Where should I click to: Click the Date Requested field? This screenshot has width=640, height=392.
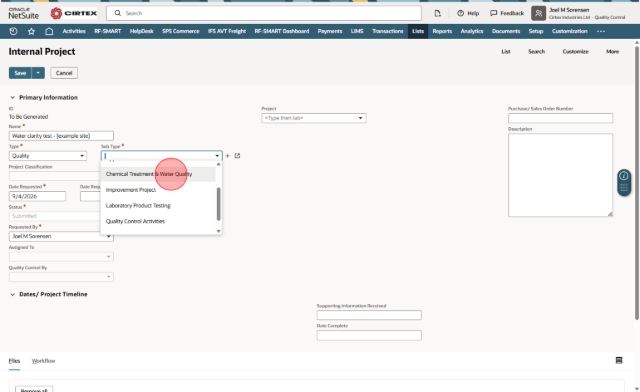click(x=37, y=196)
